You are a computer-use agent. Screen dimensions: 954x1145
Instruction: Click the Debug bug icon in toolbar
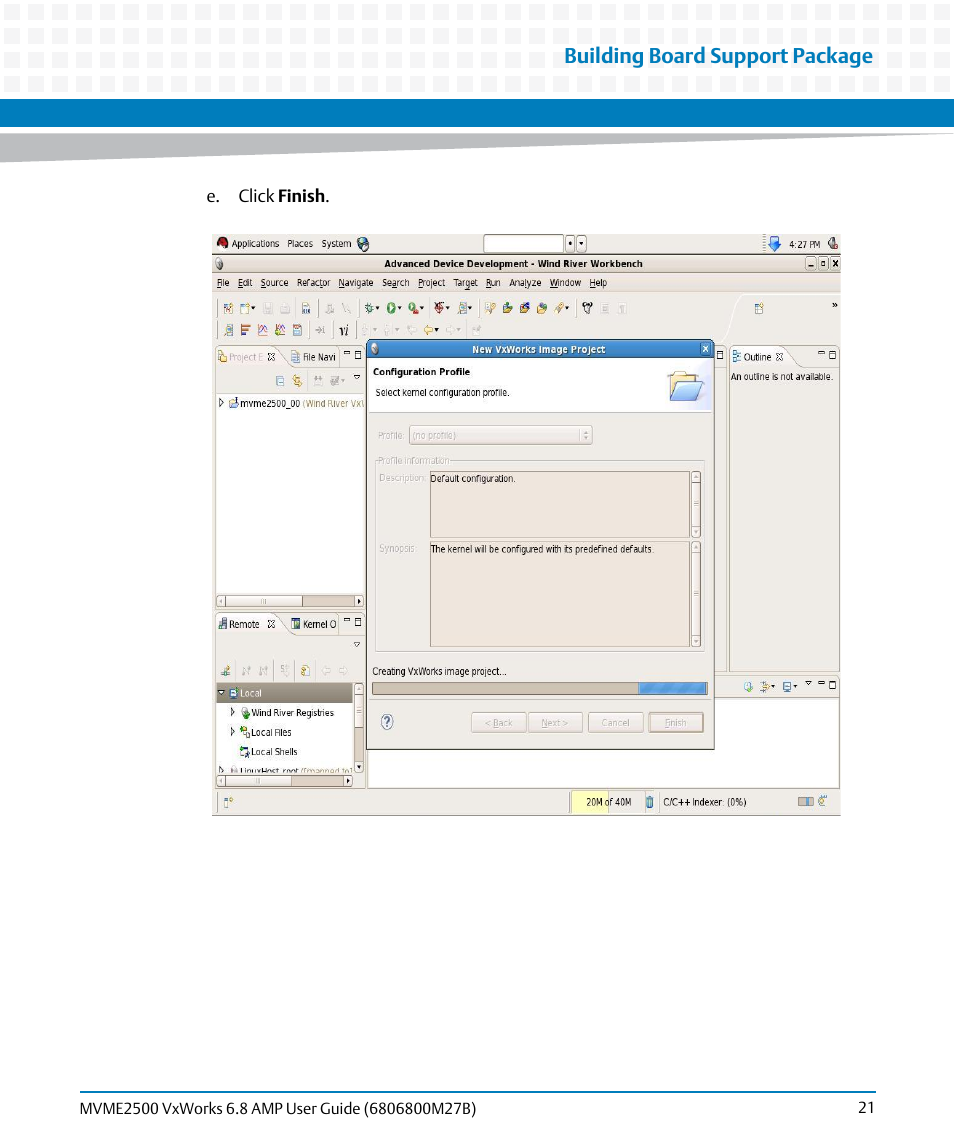coord(370,308)
